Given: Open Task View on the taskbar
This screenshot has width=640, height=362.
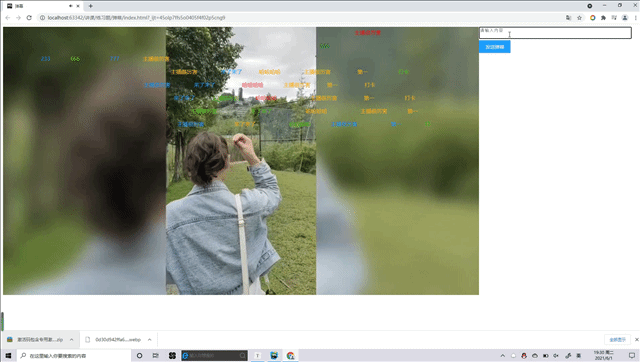Looking at the screenshot, I should [x=156, y=355].
